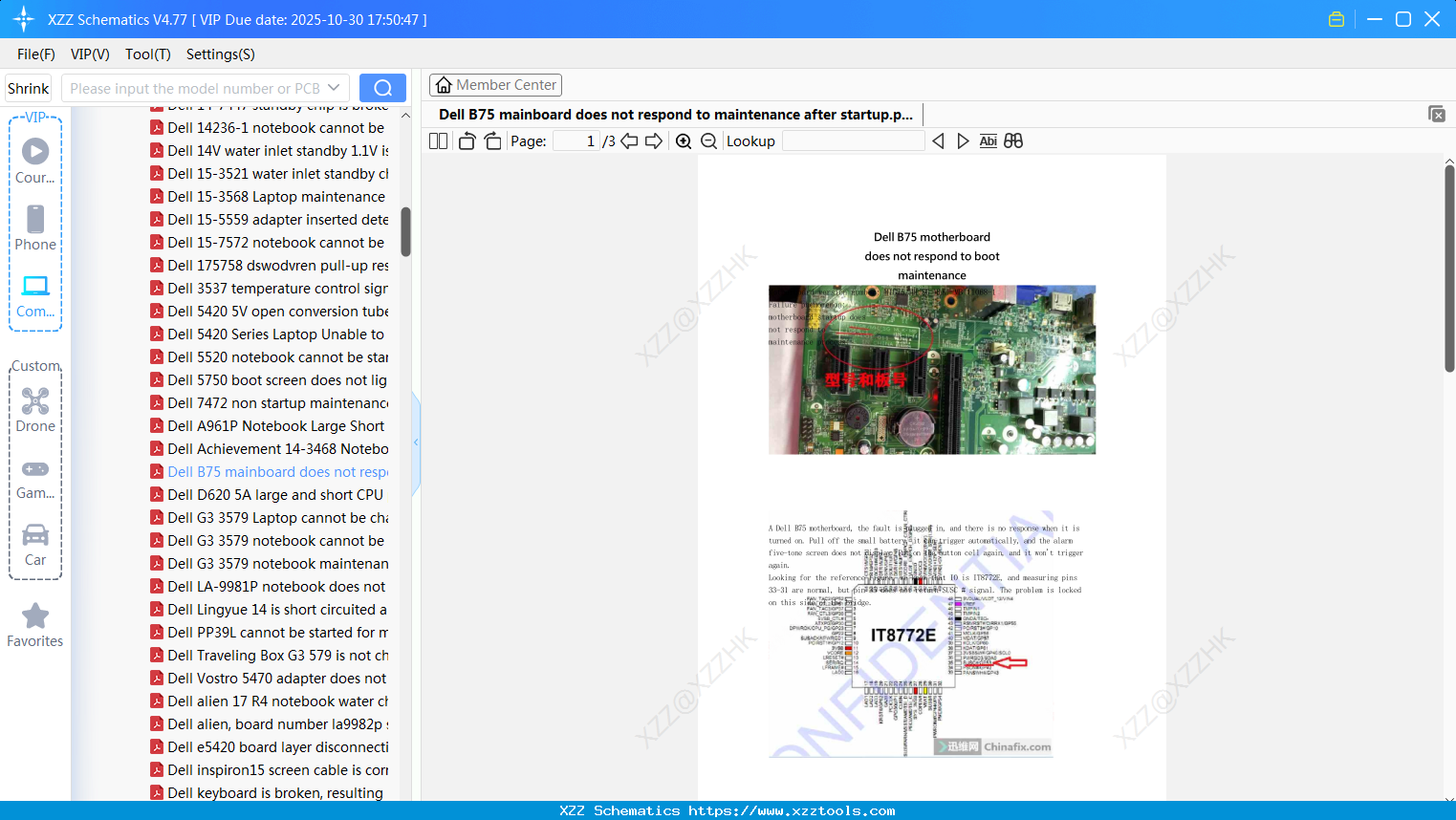Open 'Dell 3537 temperature control' file
The image size is (1456, 820).
(x=270, y=289)
